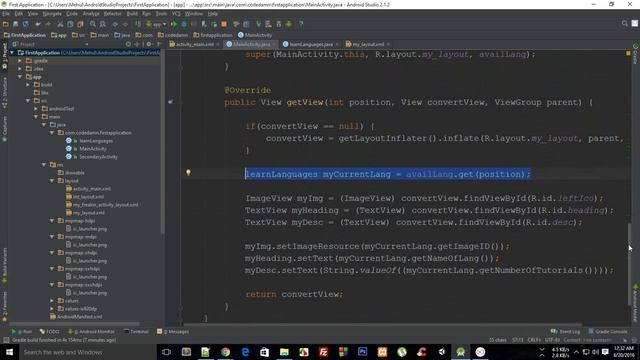This screenshot has height=360, width=640.
Task: Open Photoshop from the taskbar
Action: click(x=362, y=352)
